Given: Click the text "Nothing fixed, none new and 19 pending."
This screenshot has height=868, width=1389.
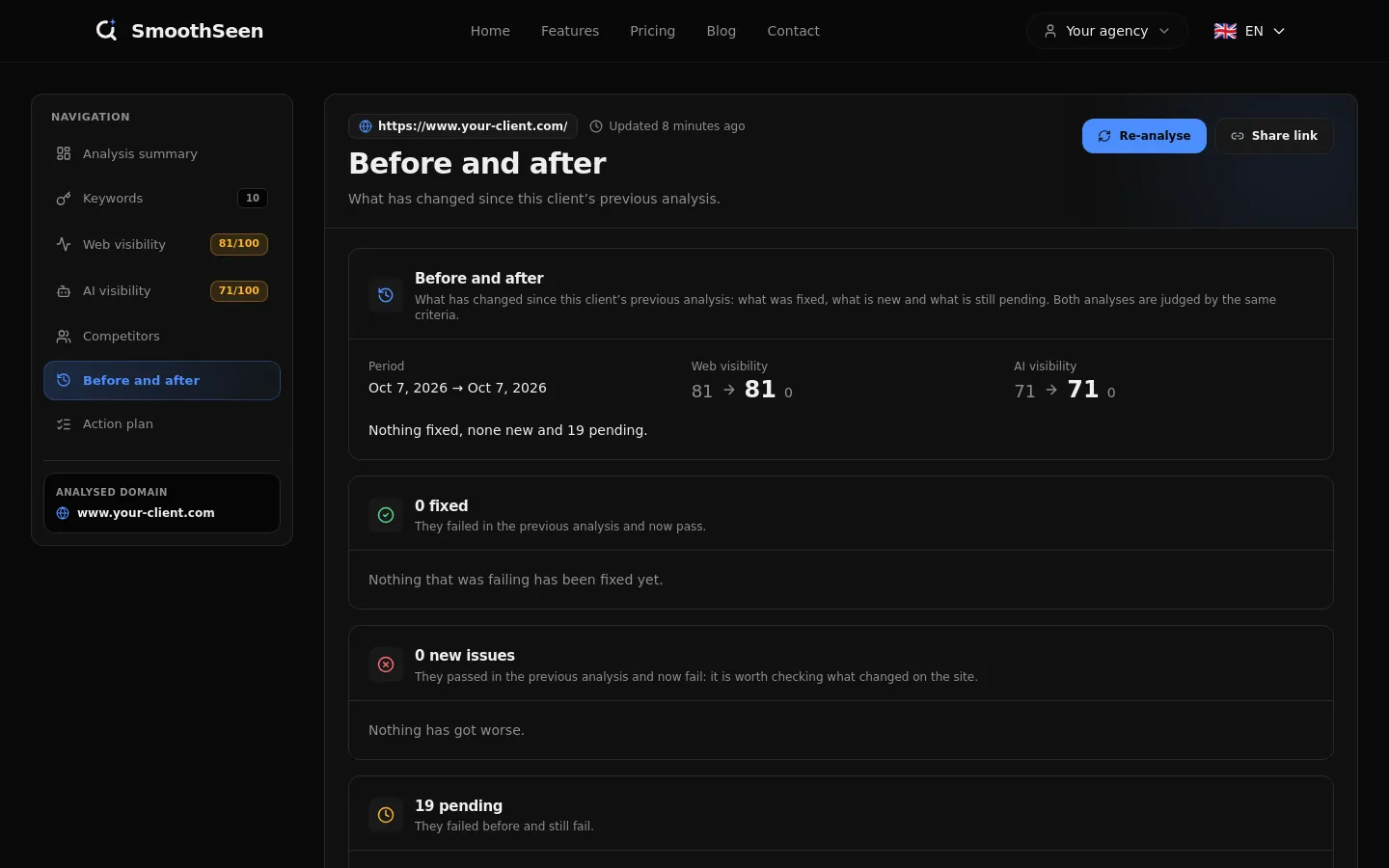Looking at the screenshot, I should pyautogui.click(x=507, y=430).
